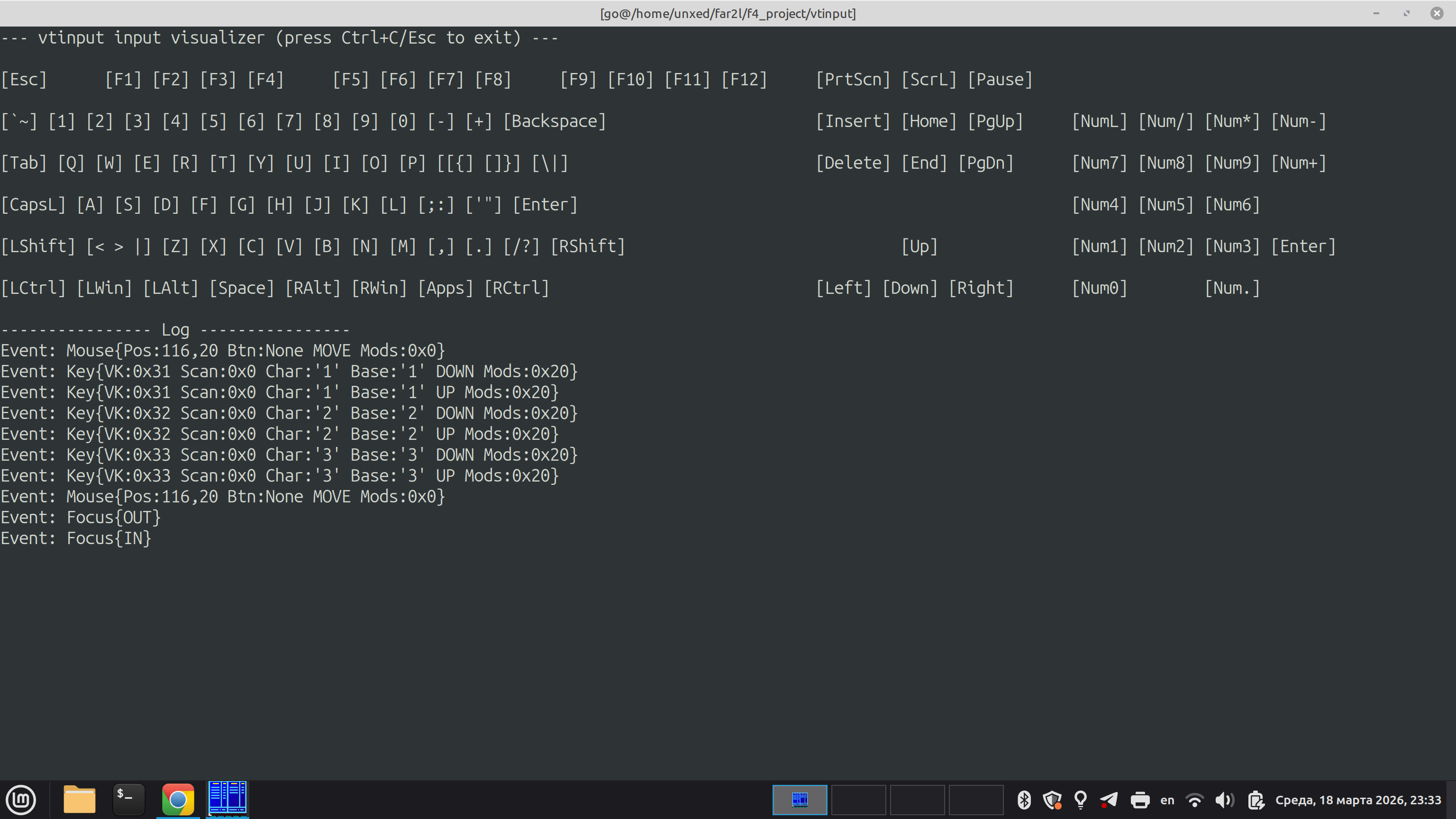This screenshot has width=1456, height=819.
Task: Click the update shield tray icon
Action: [1052, 800]
